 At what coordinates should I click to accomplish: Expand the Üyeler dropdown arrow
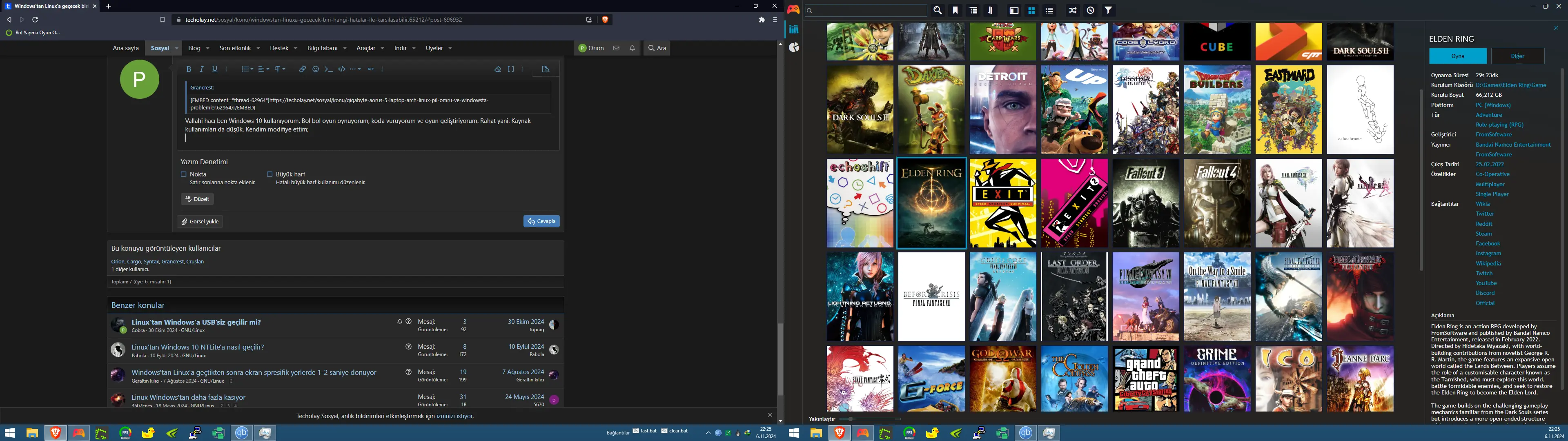[450, 48]
